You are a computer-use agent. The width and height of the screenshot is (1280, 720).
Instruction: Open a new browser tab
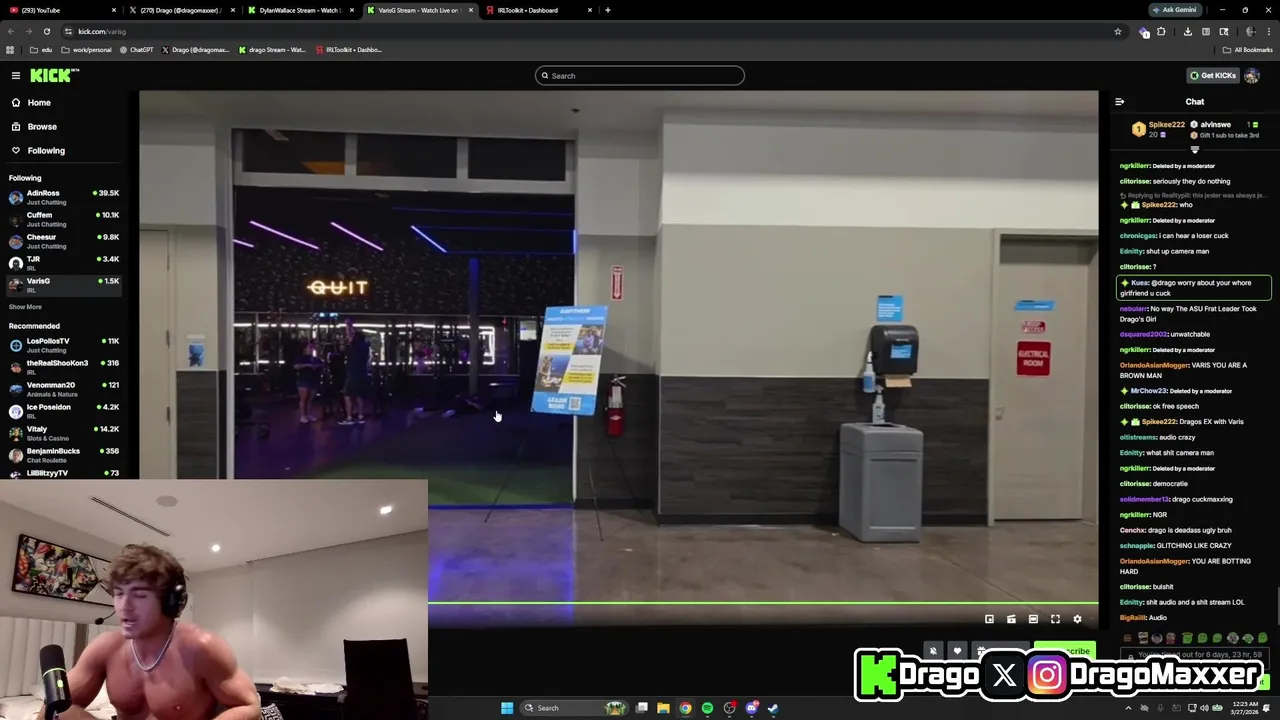(608, 10)
